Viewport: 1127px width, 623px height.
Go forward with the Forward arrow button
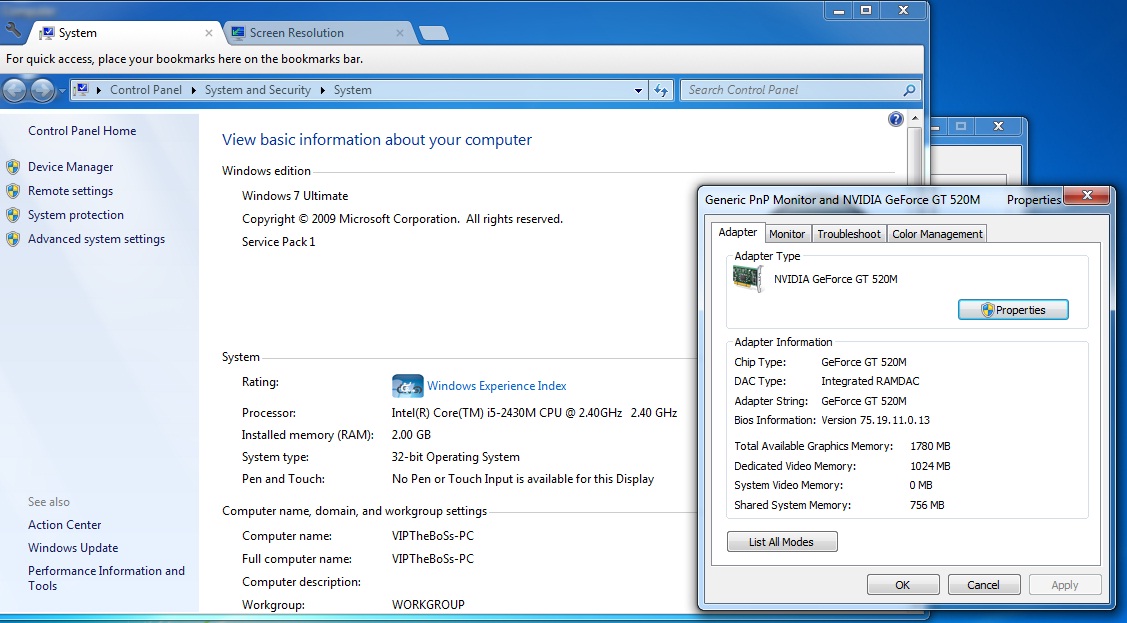point(42,91)
